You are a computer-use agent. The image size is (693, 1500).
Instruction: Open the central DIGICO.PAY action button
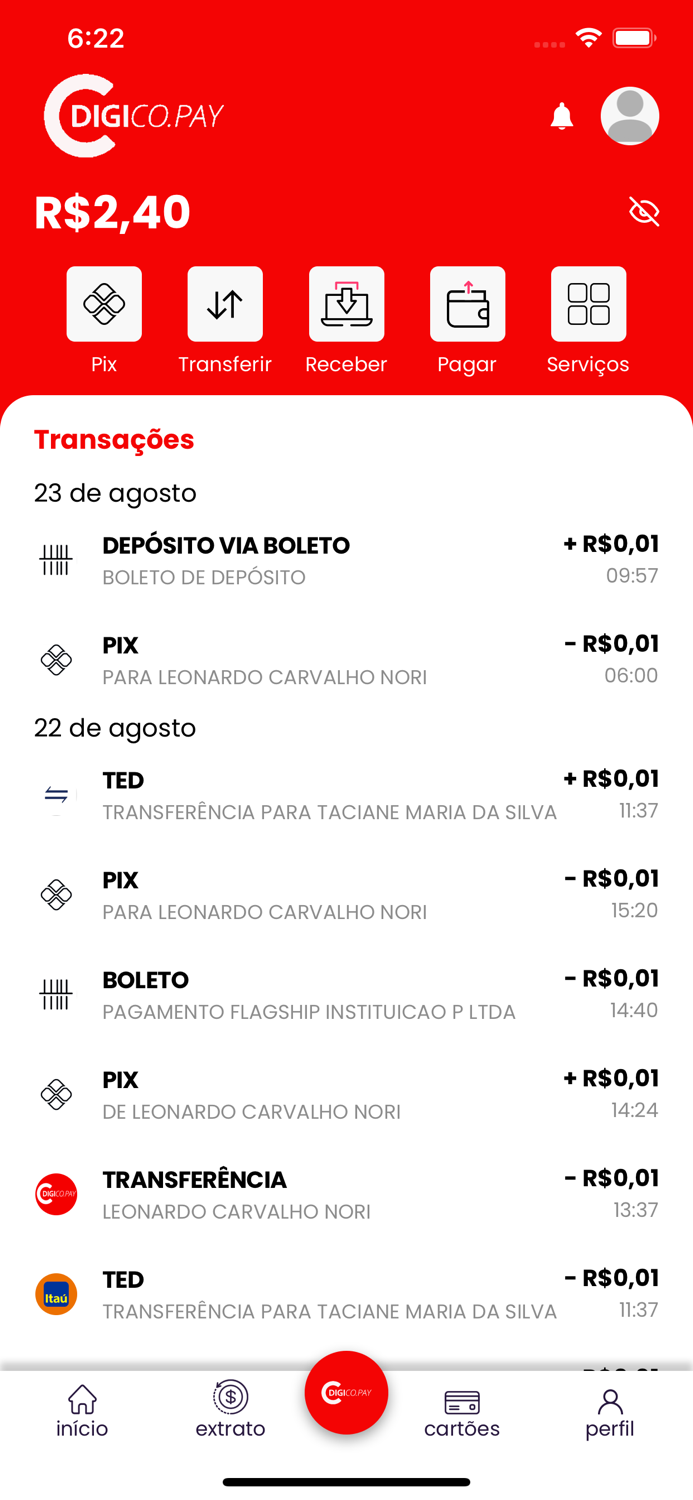[x=346, y=1393]
